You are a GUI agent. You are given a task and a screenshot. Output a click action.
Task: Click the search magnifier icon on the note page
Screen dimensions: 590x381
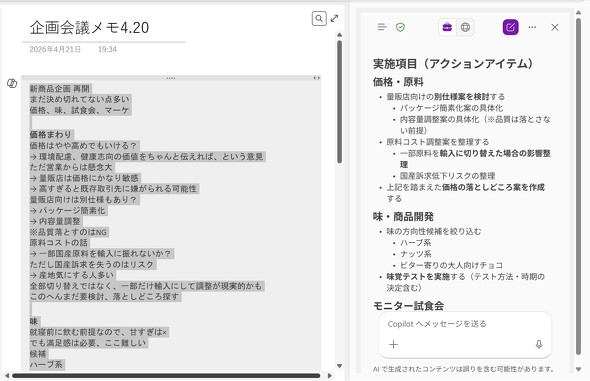[x=319, y=18]
